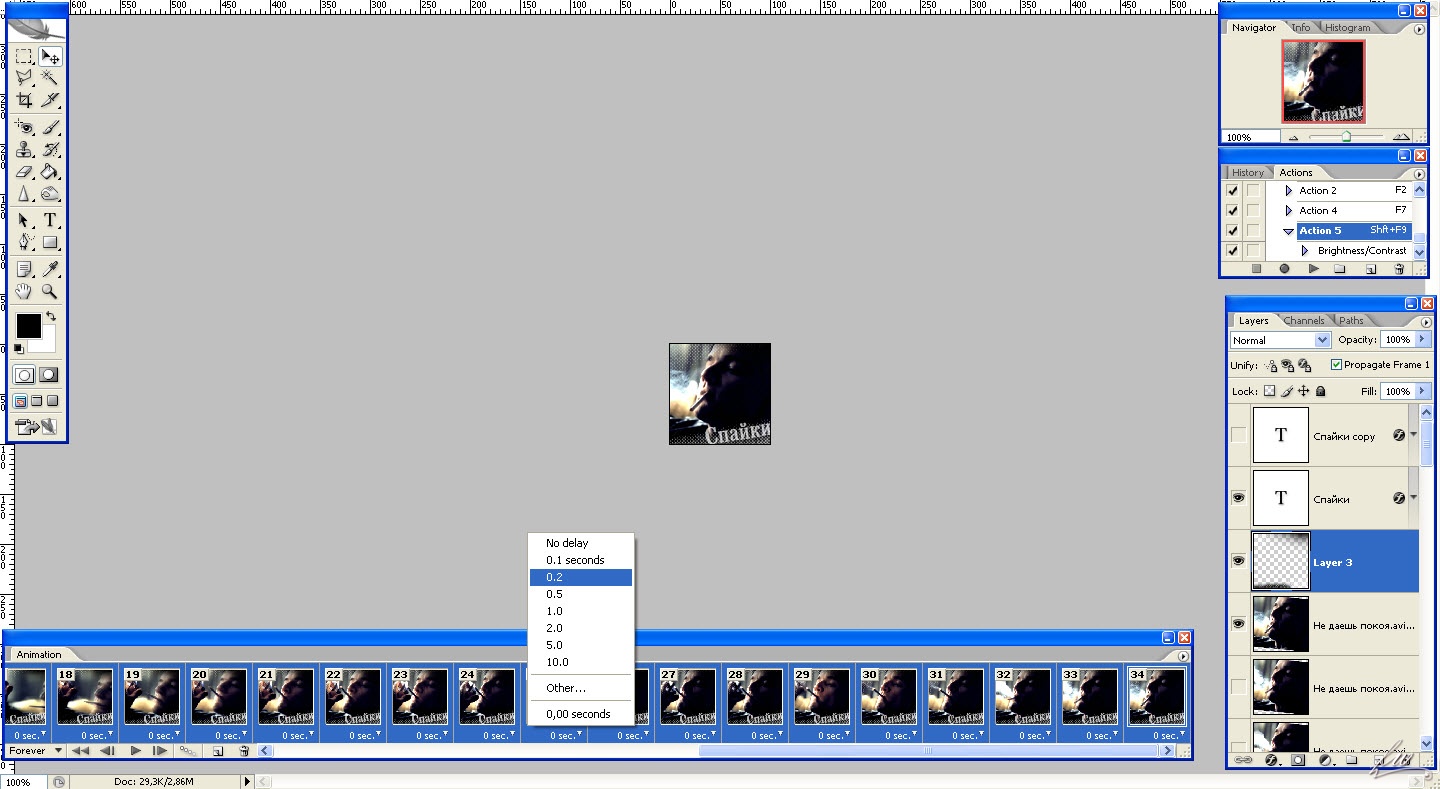Add a layer mask in Layers panel
The width and height of the screenshot is (1440, 789).
point(1298,760)
